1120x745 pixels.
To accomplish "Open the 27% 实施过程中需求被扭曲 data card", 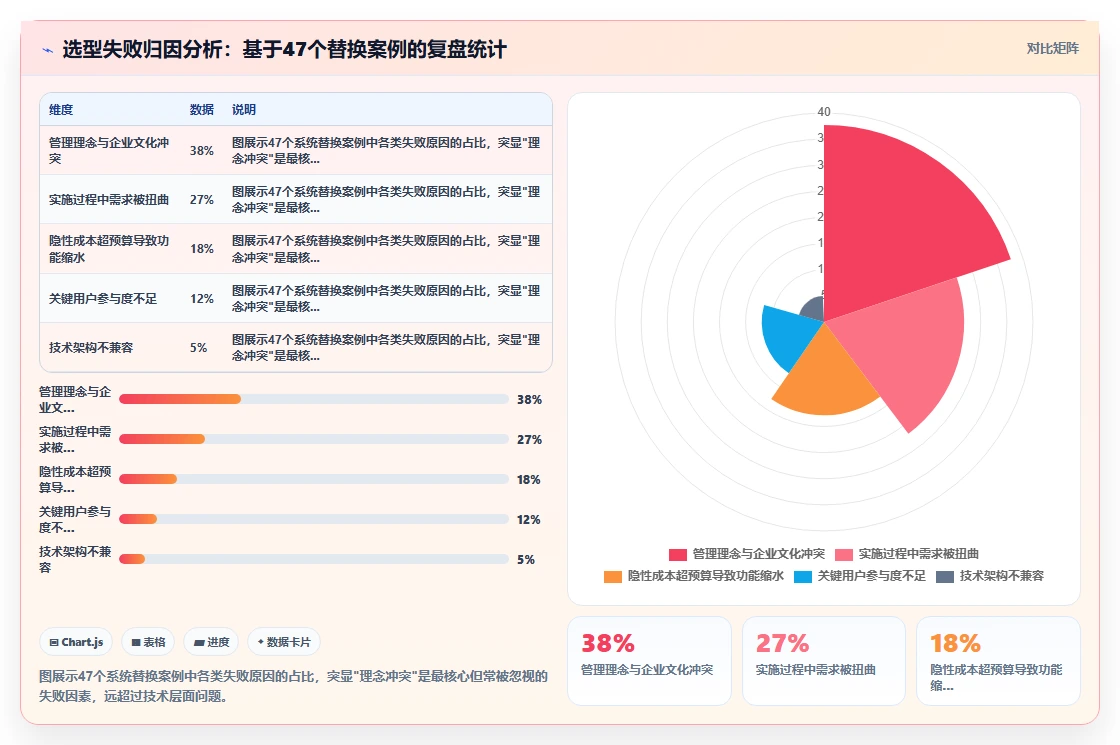I will (x=824, y=661).
